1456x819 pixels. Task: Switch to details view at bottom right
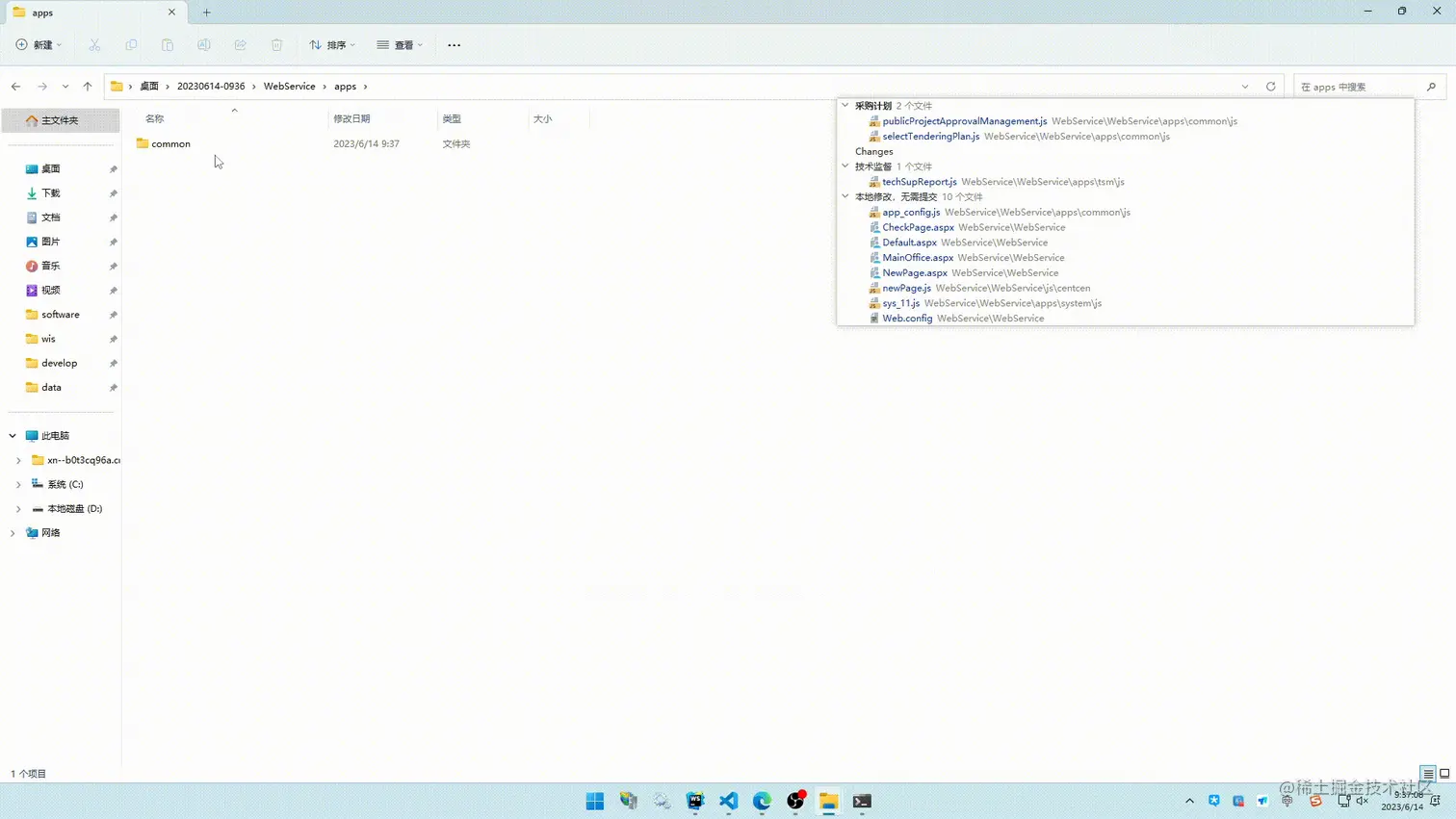coord(1428,773)
